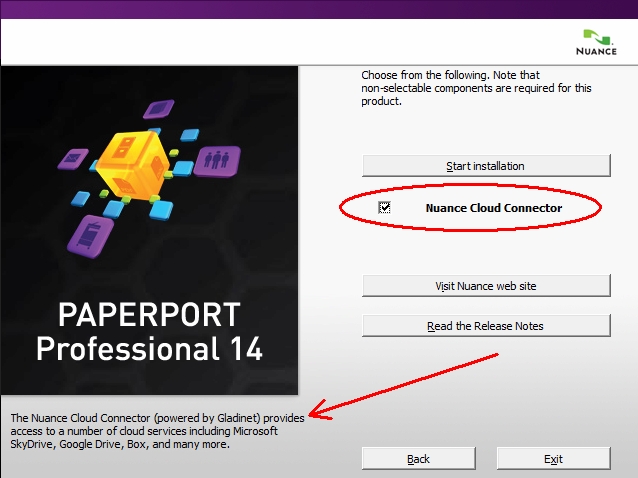Click the Cloud Connector description text
This screenshot has height=478, width=638.
[157, 431]
